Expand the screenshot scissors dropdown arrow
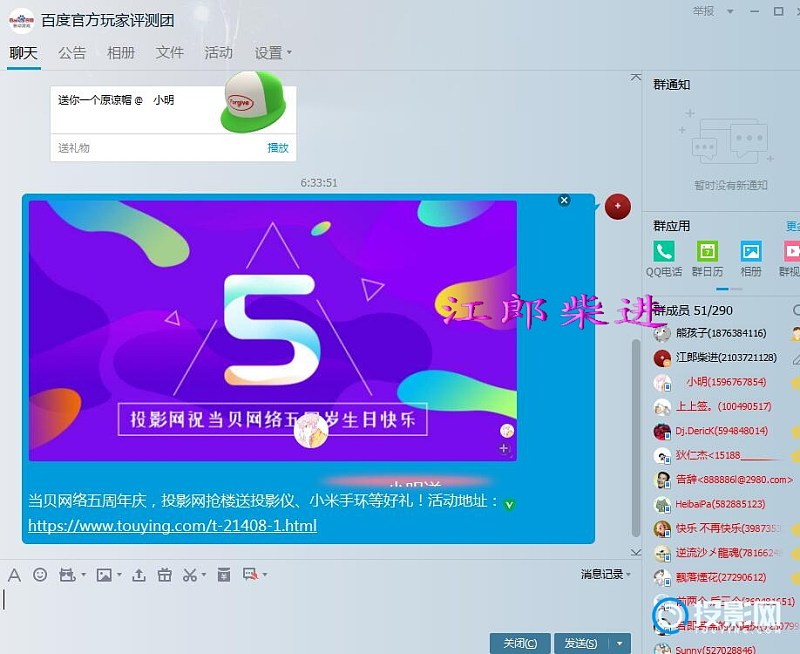The height and width of the screenshot is (654, 800). [204, 575]
